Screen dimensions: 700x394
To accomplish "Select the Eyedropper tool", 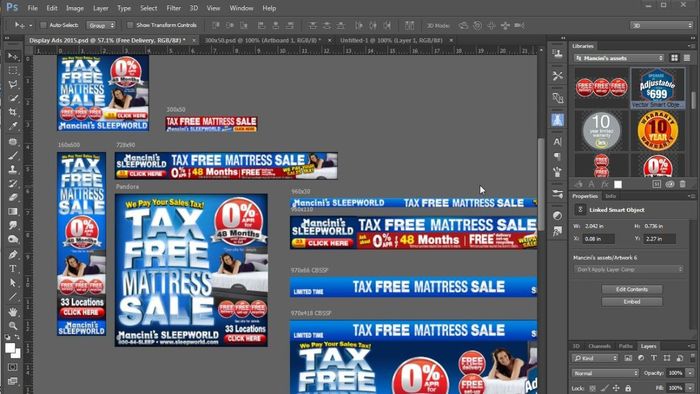I will (x=12, y=126).
